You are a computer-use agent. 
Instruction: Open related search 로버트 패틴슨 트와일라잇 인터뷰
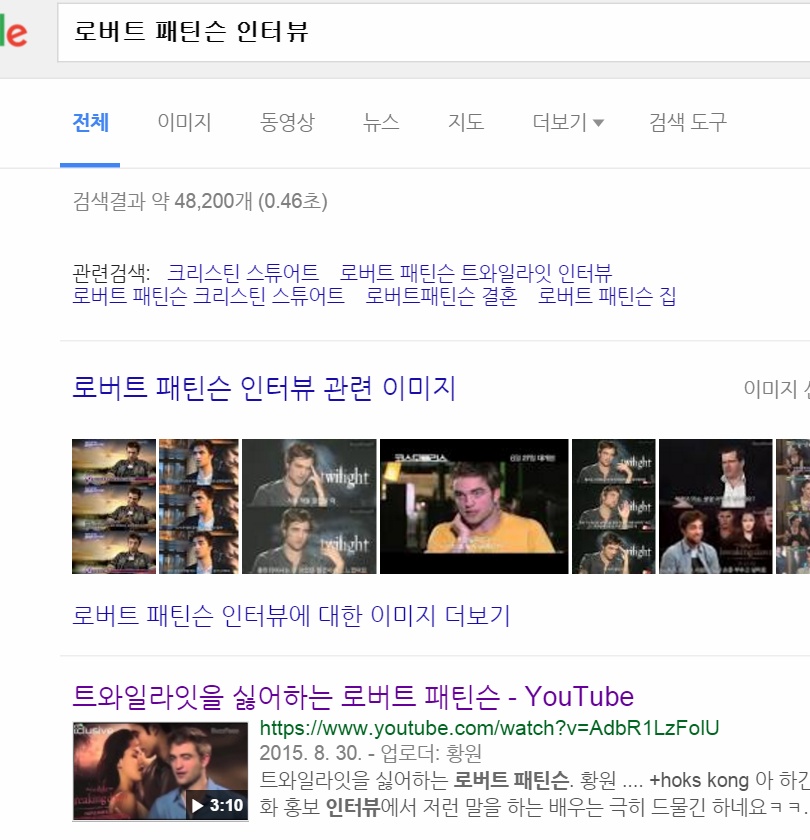click(x=476, y=273)
